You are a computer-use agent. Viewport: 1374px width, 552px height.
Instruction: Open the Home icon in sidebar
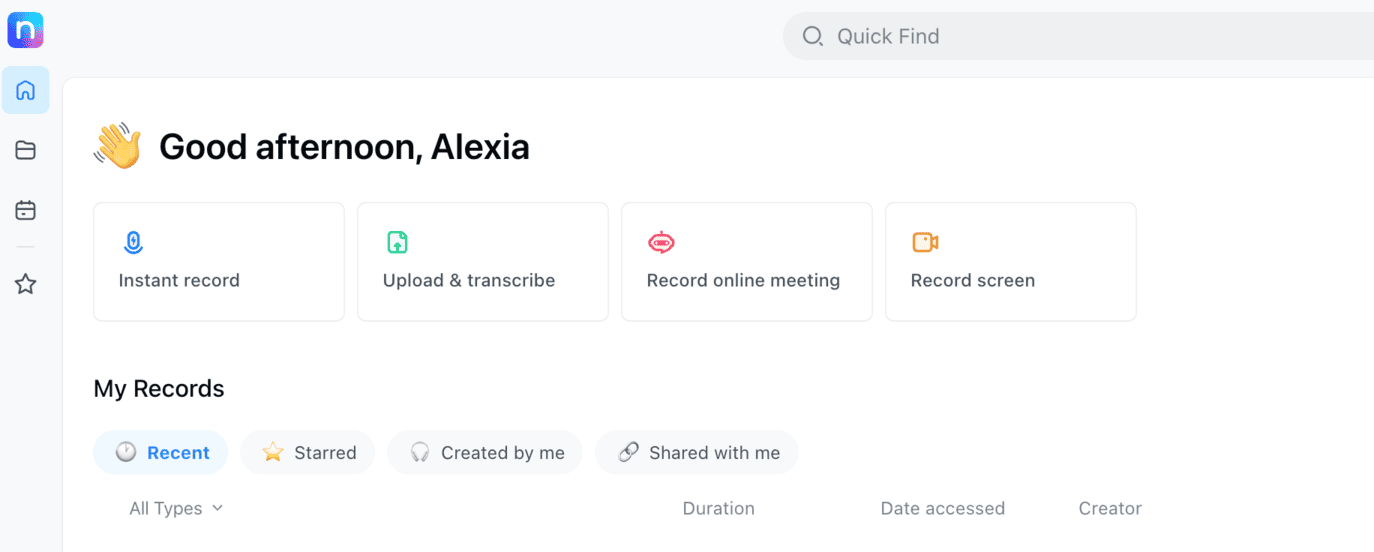(x=26, y=90)
